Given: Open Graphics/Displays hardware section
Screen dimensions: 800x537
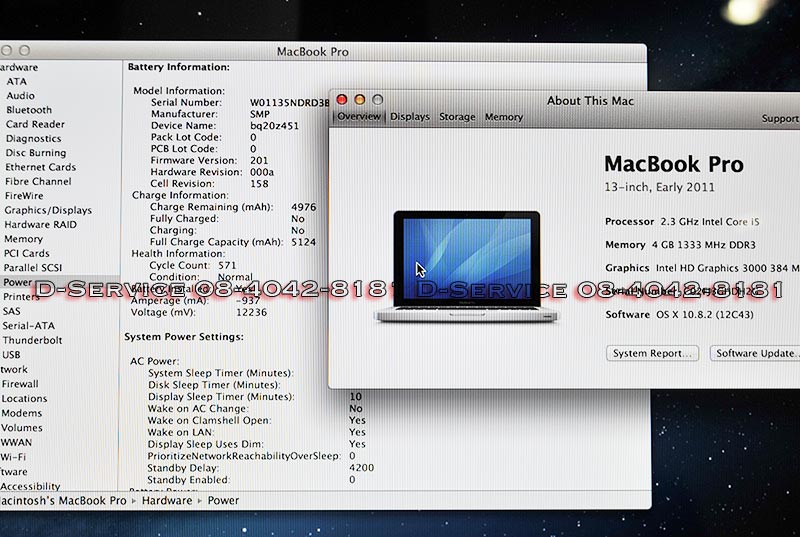Looking at the screenshot, I should coord(48,210).
